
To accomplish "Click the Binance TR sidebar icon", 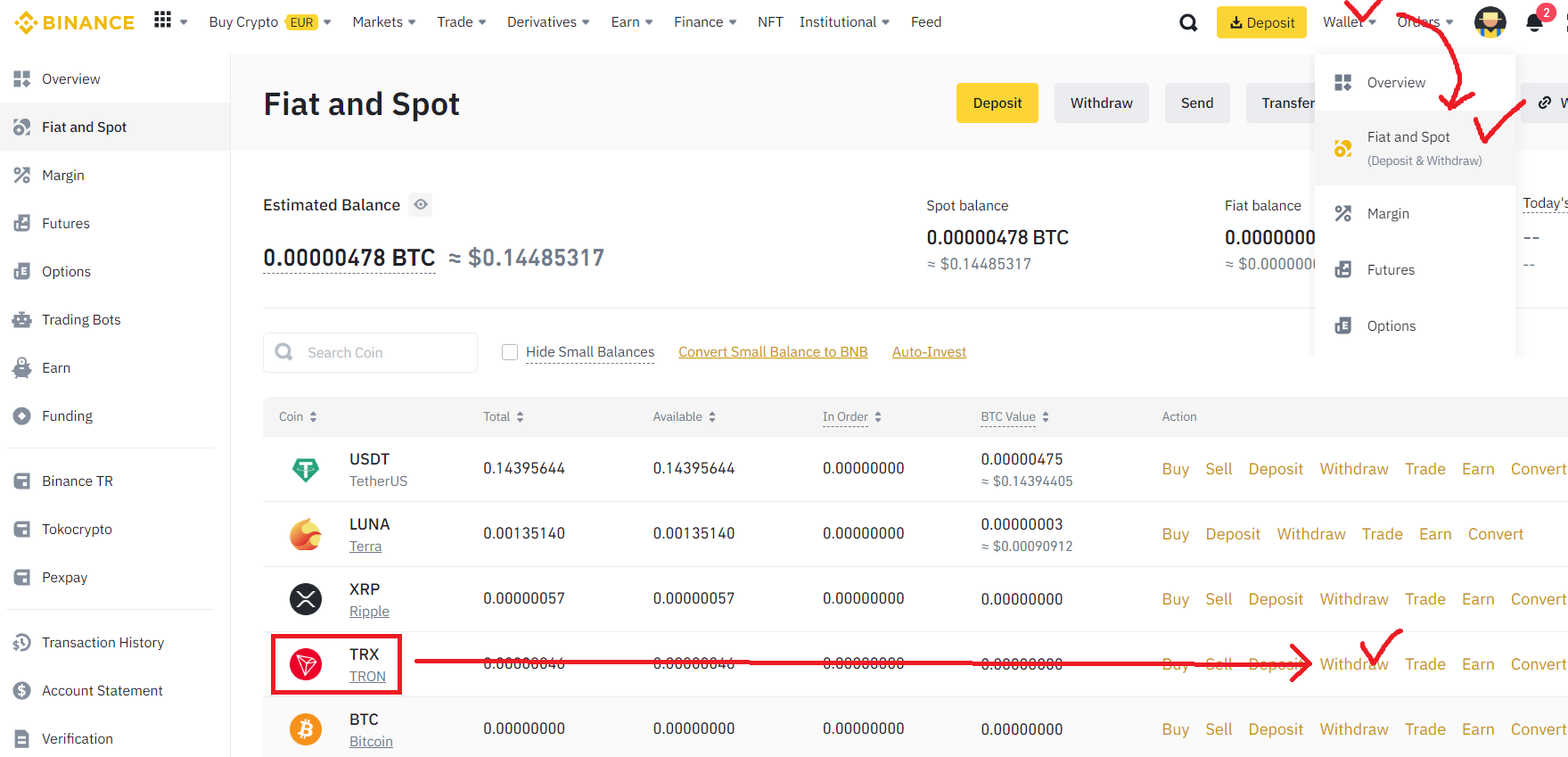I will click(22, 481).
